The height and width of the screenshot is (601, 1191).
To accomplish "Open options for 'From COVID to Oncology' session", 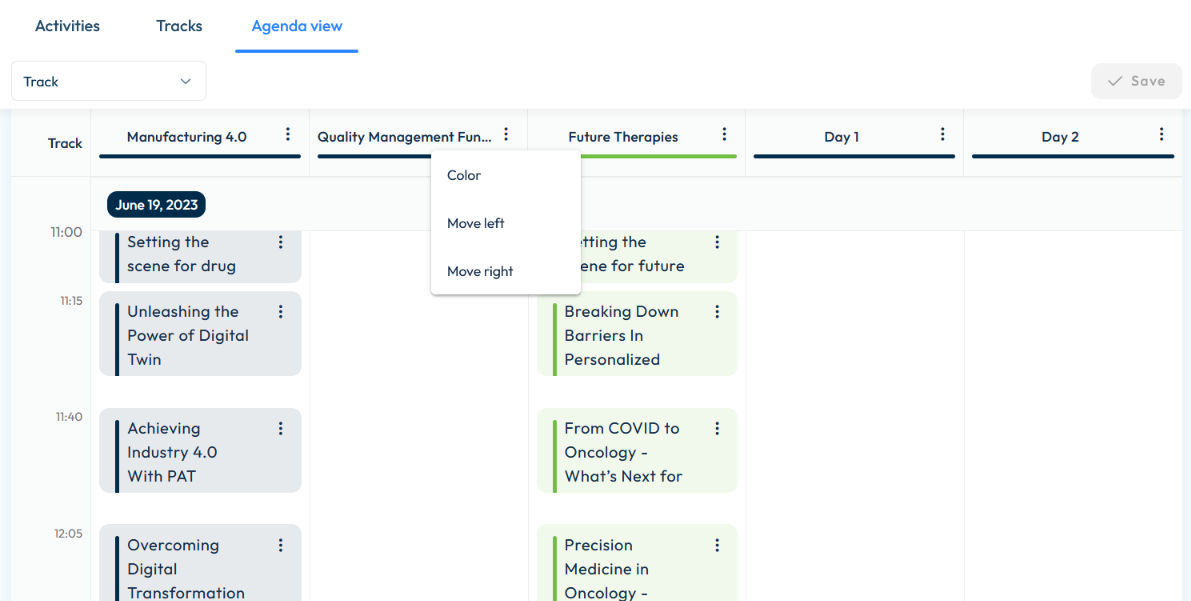I will point(717,428).
